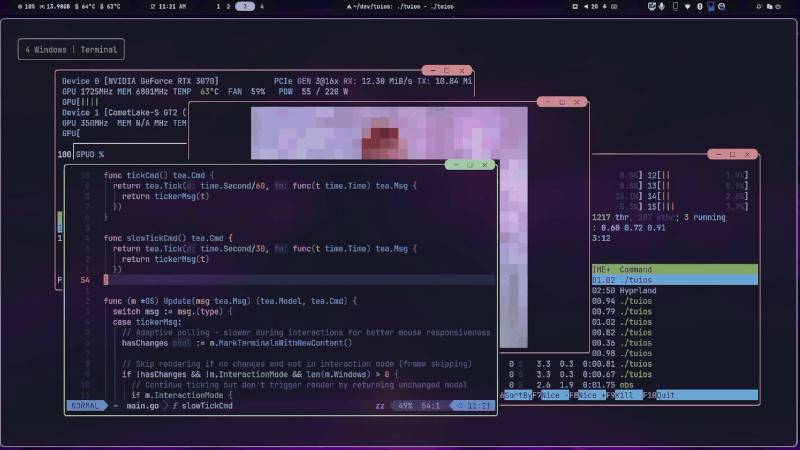Open the Wi-Fi network icon
The image size is (800, 450).
tap(688, 7)
